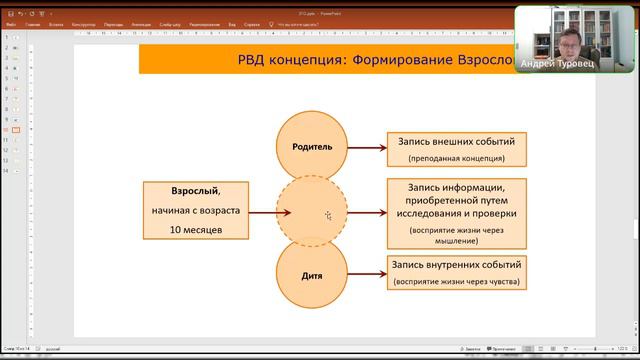Select arrow from Взрослый box into dashed circle
Viewport: 640px width, 360px height.
[x=269, y=213]
